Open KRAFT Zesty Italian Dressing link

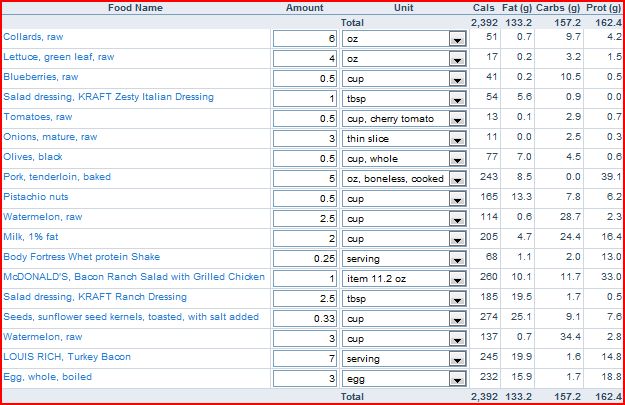pos(108,97)
